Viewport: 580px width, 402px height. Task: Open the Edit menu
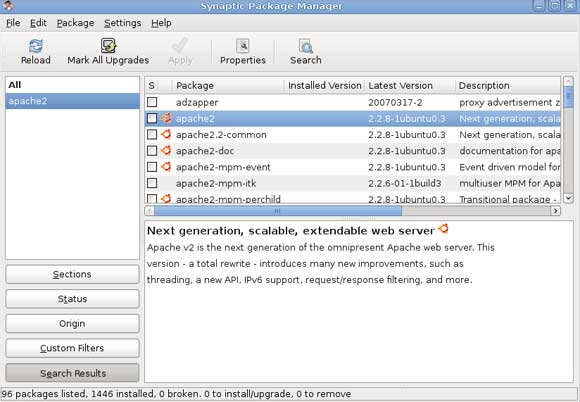pyautogui.click(x=38, y=23)
